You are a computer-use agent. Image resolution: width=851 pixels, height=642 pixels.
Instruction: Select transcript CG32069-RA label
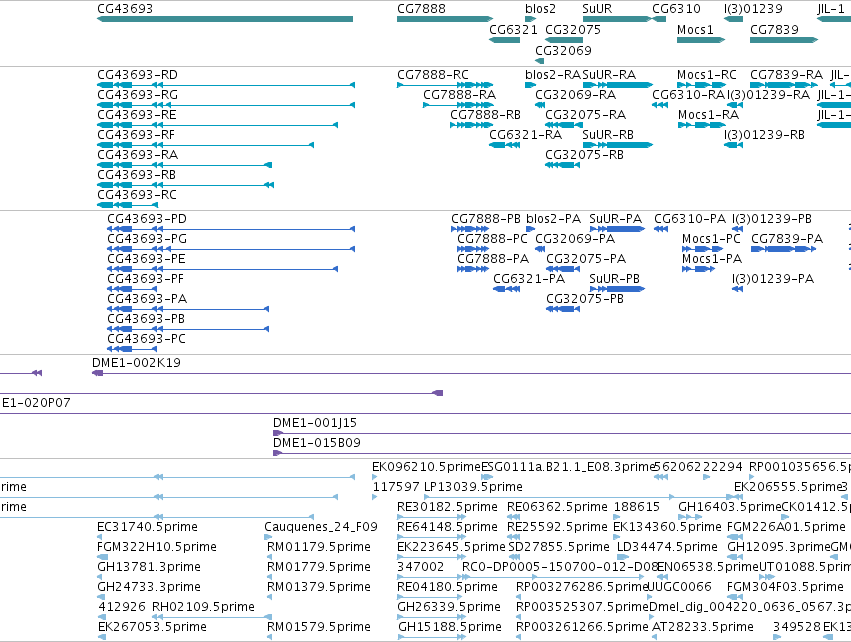coord(576,94)
